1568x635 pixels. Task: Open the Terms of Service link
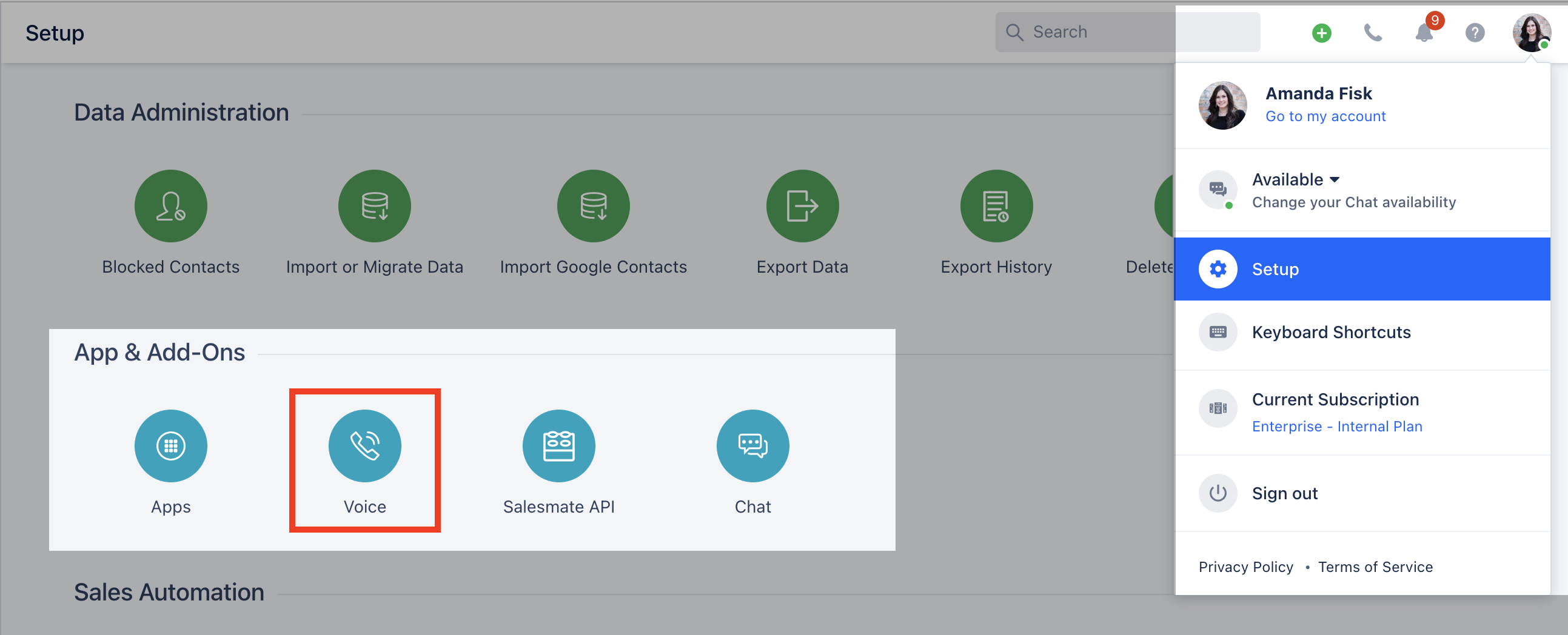(x=1375, y=567)
